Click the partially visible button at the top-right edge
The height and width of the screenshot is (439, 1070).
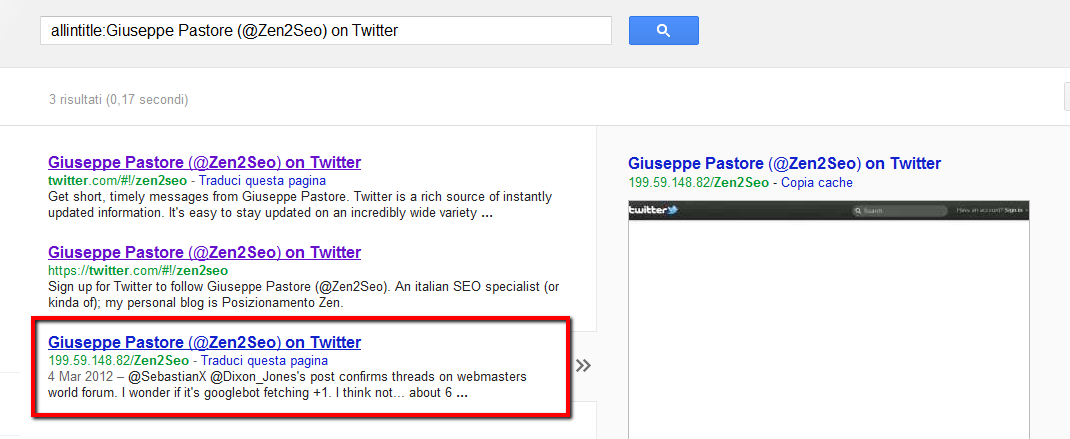coord(1066,97)
